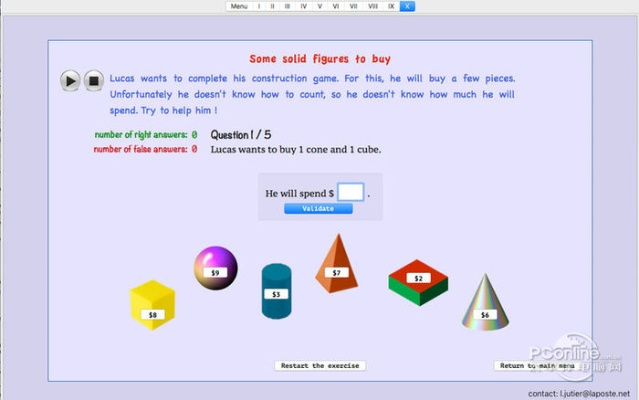Click the dollar amount answer field
The width and height of the screenshot is (639, 400).
pos(350,192)
